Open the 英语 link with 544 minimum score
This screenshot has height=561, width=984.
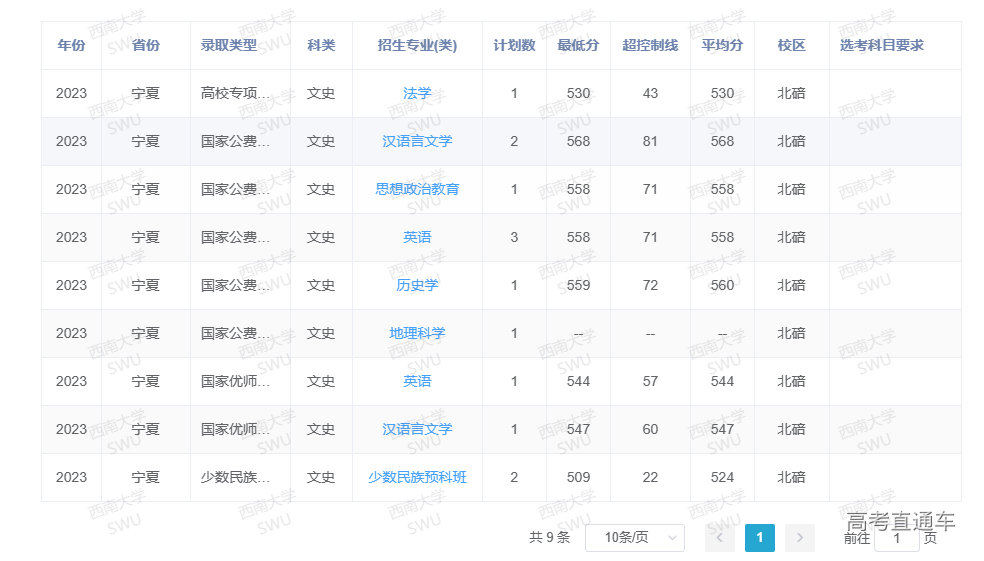point(417,381)
